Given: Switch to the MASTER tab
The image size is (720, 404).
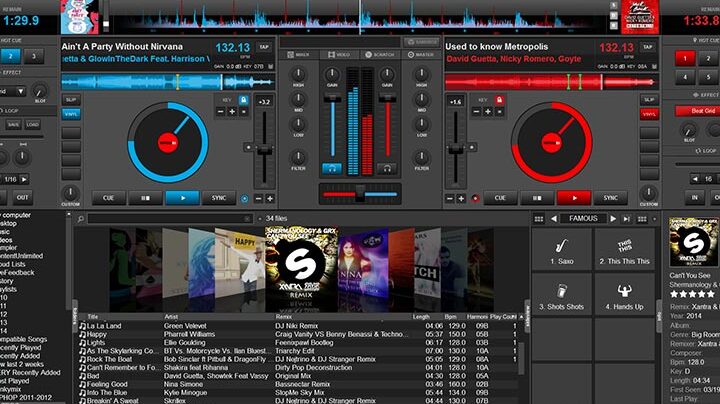Looking at the screenshot, I should tap(421, 55).
